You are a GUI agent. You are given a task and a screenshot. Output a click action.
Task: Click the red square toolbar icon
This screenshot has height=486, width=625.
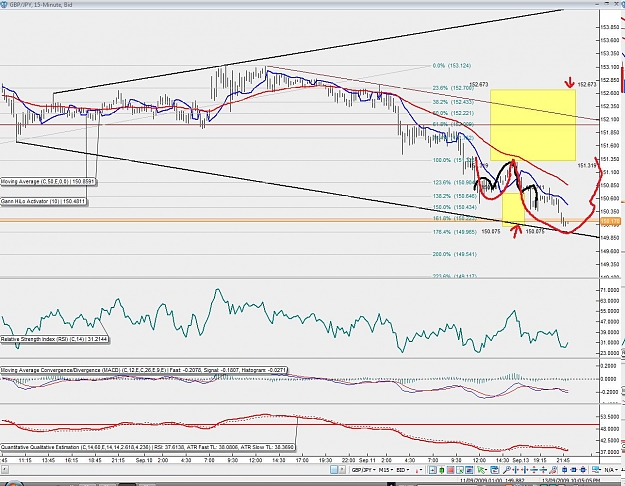[451, 470]
